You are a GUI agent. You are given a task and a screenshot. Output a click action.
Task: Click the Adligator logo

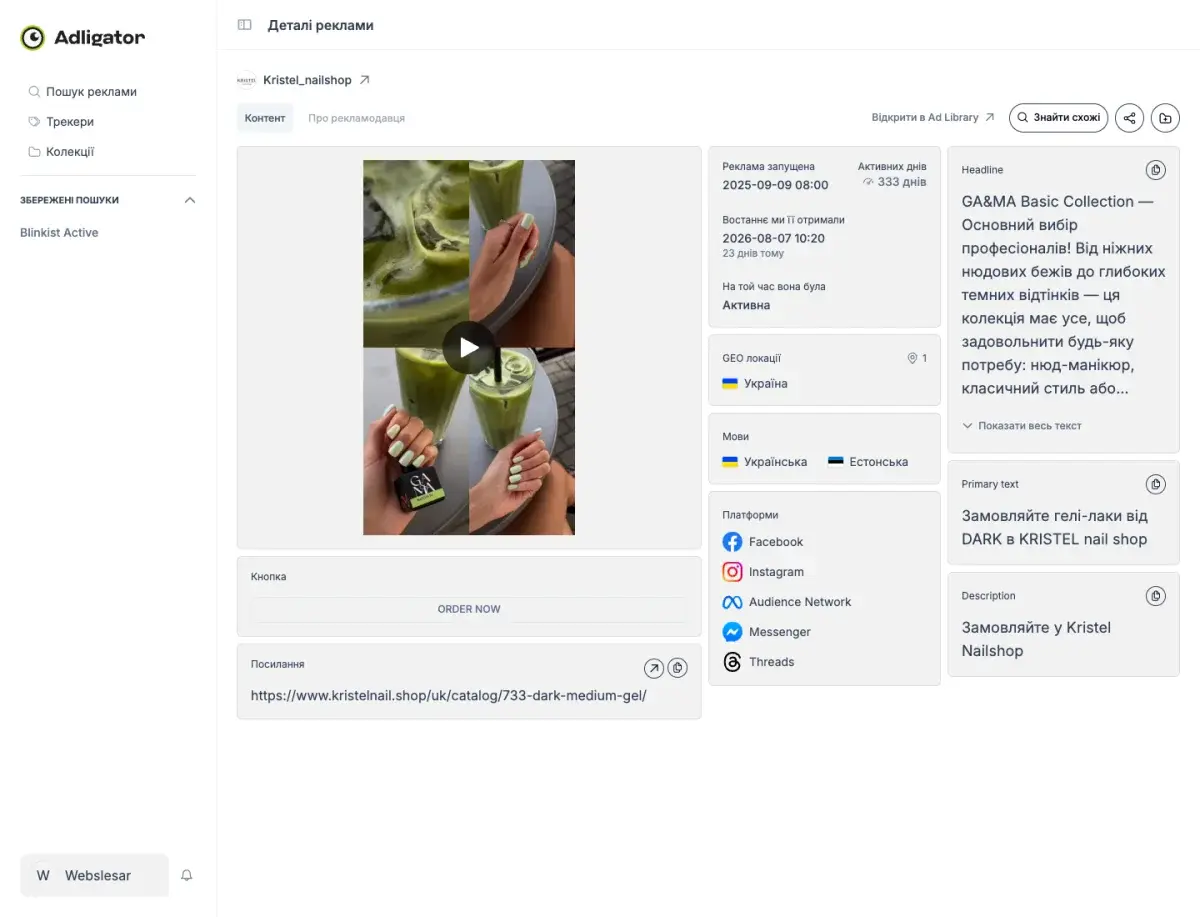coord(83,38)
